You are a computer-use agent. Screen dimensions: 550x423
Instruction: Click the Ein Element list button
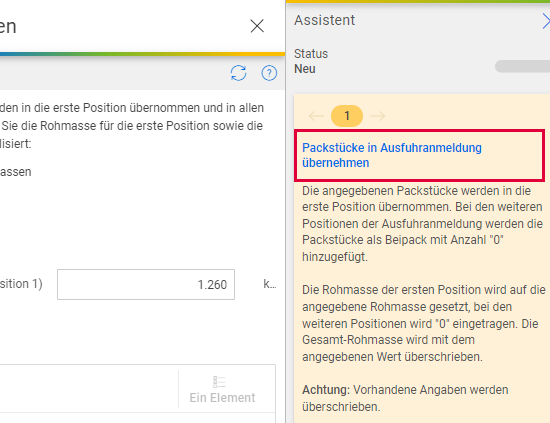click(222, 390)
